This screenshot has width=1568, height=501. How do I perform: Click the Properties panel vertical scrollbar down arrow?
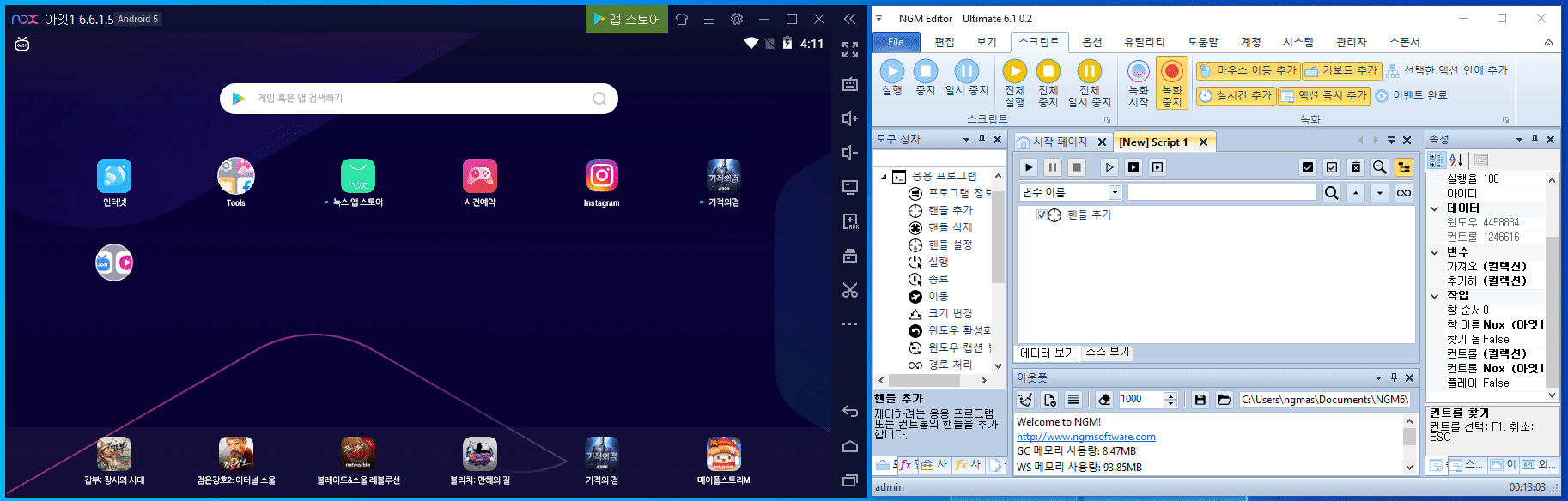click(x=1552, y=395)
